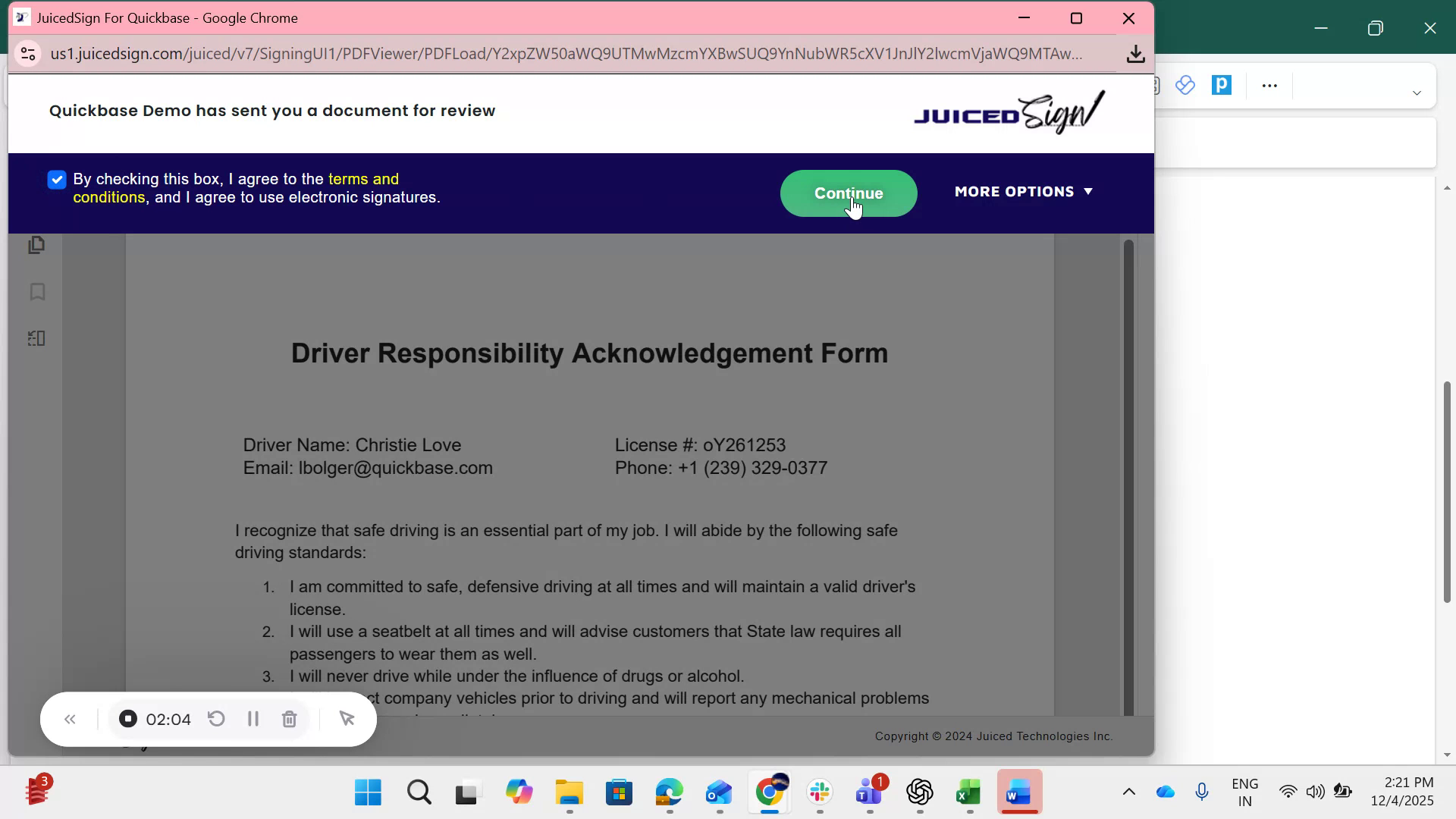Open the terms and conditions link
1456x819 pixels.
coord(364,179)
